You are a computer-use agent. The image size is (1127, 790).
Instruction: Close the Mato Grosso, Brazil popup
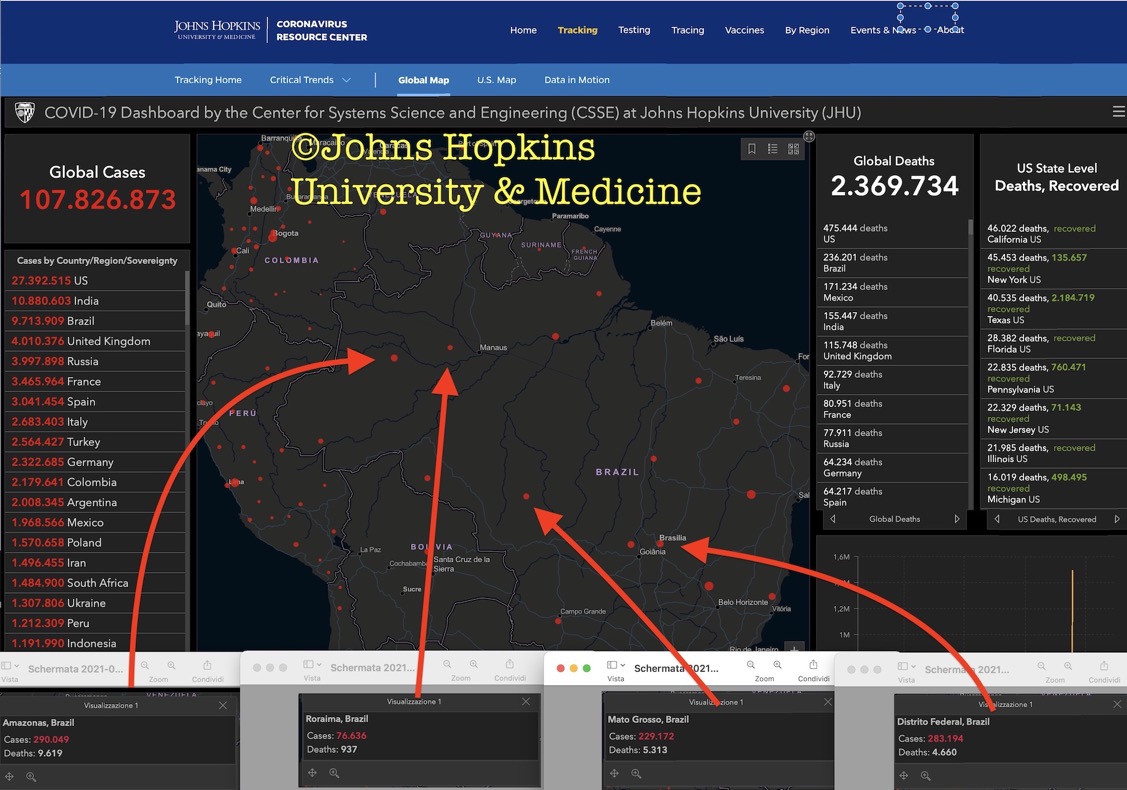(x=828, y=702)
